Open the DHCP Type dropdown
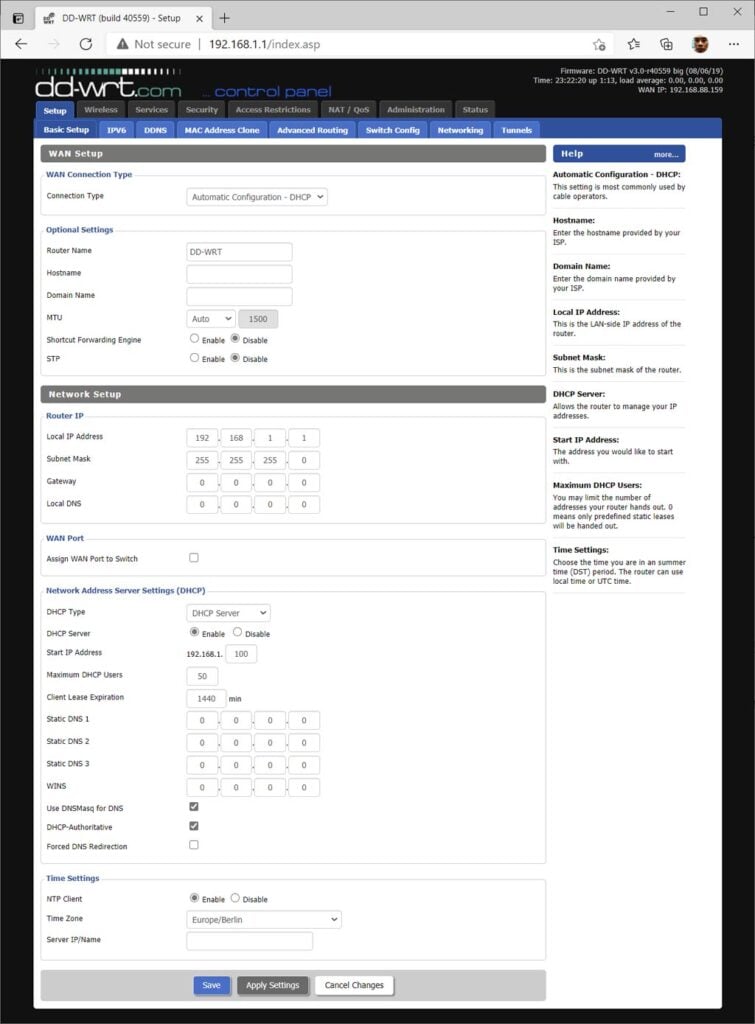 point(228,613)
